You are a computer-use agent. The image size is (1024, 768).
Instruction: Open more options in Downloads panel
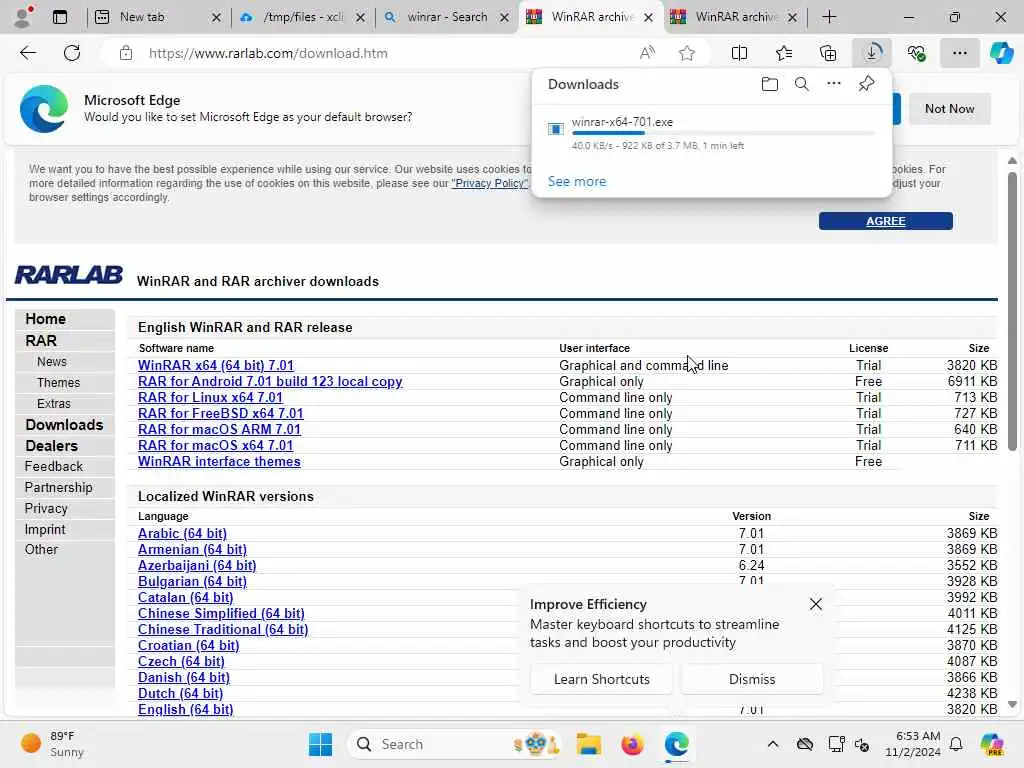pyautogui.click(x=834, y=84)
